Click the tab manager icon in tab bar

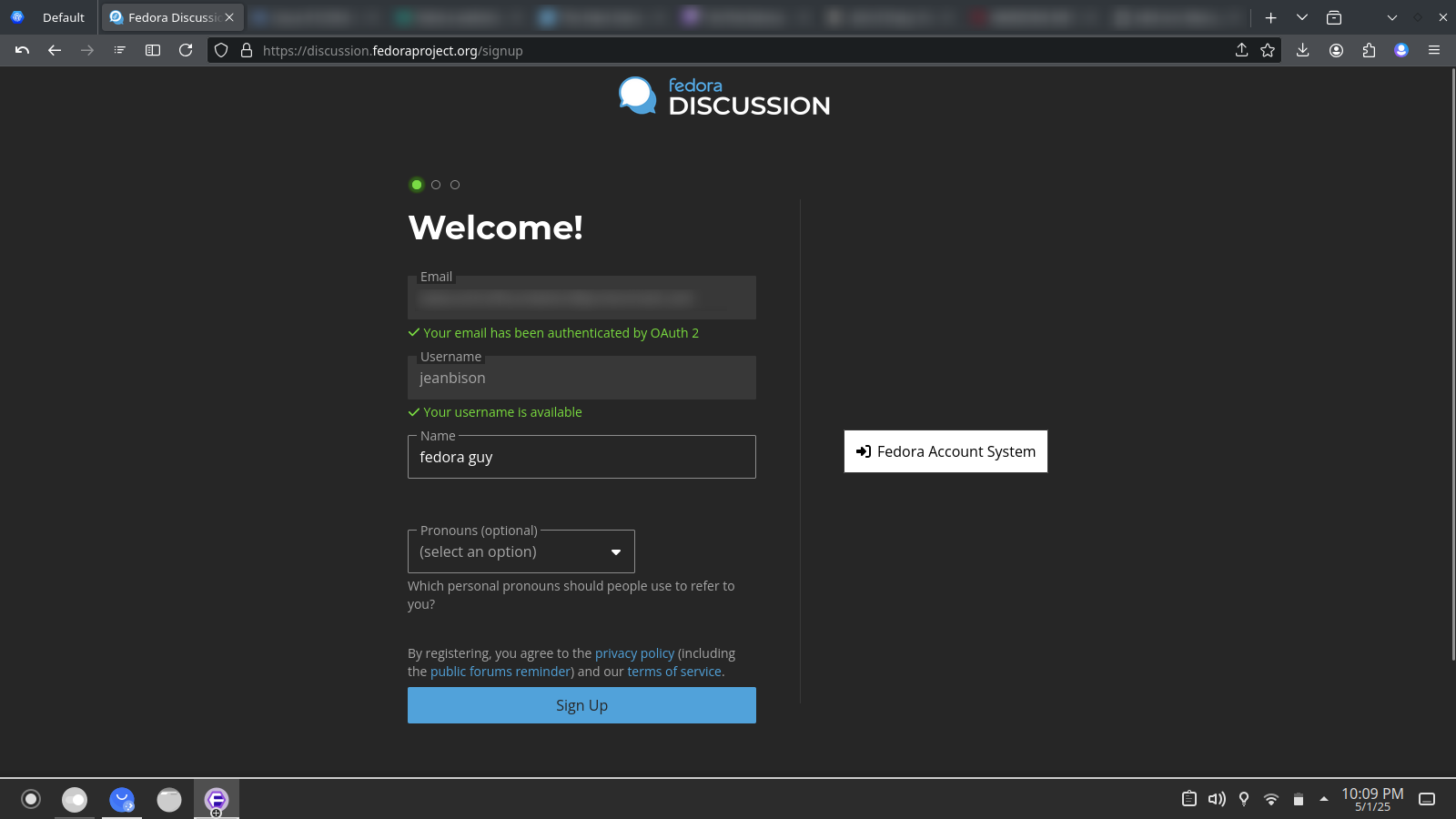coord(1334,17)
